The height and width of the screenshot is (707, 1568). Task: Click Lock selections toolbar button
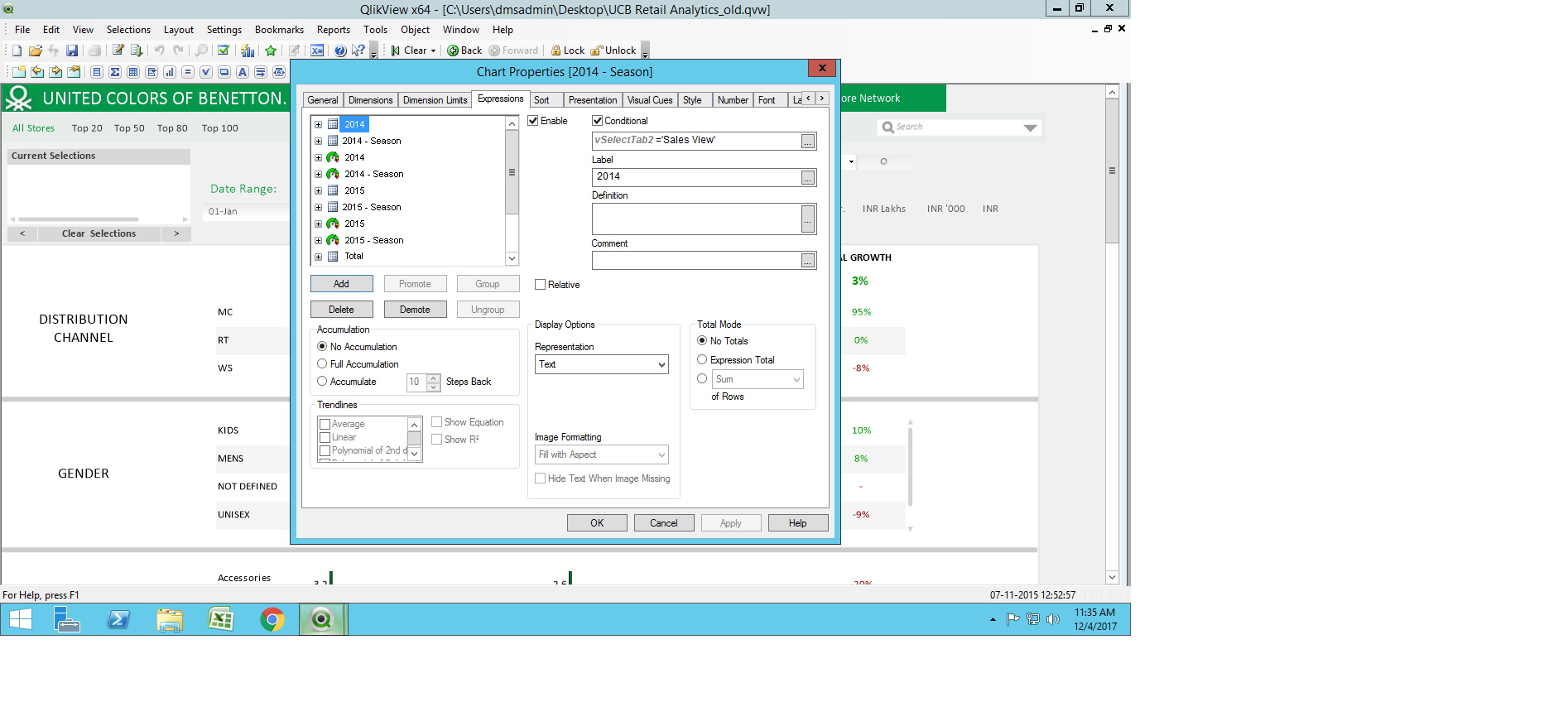pos(568,50)
